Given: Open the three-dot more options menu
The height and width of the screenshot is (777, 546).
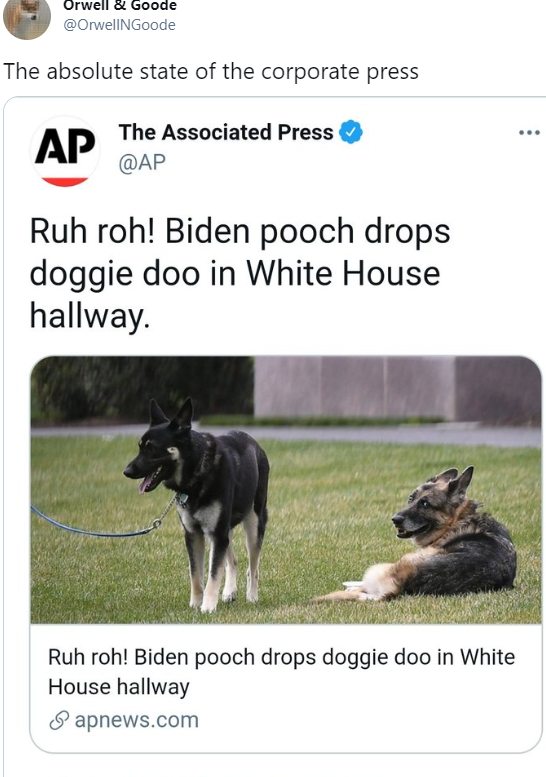Looking at the screenshot, I should (x=529, y=133).
